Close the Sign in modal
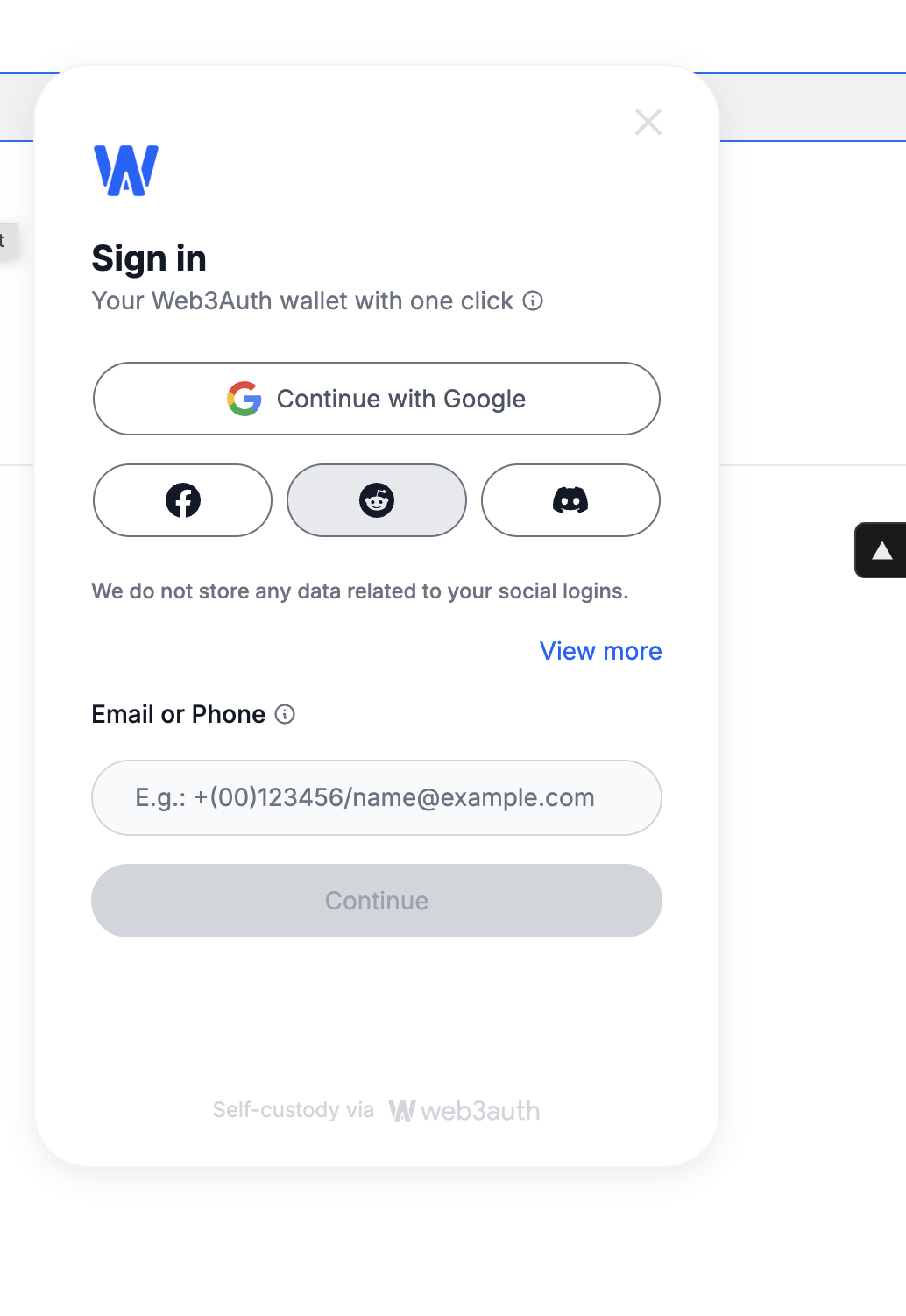Screen dimensions: 906x1316 tap(648, 122)
